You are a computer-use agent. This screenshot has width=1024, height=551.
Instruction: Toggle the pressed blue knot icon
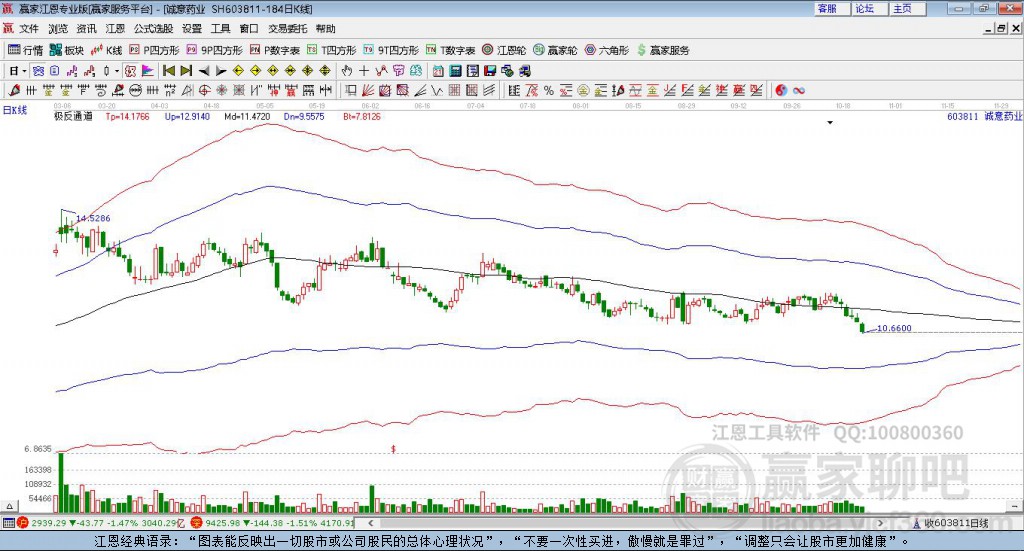point(38,71)
